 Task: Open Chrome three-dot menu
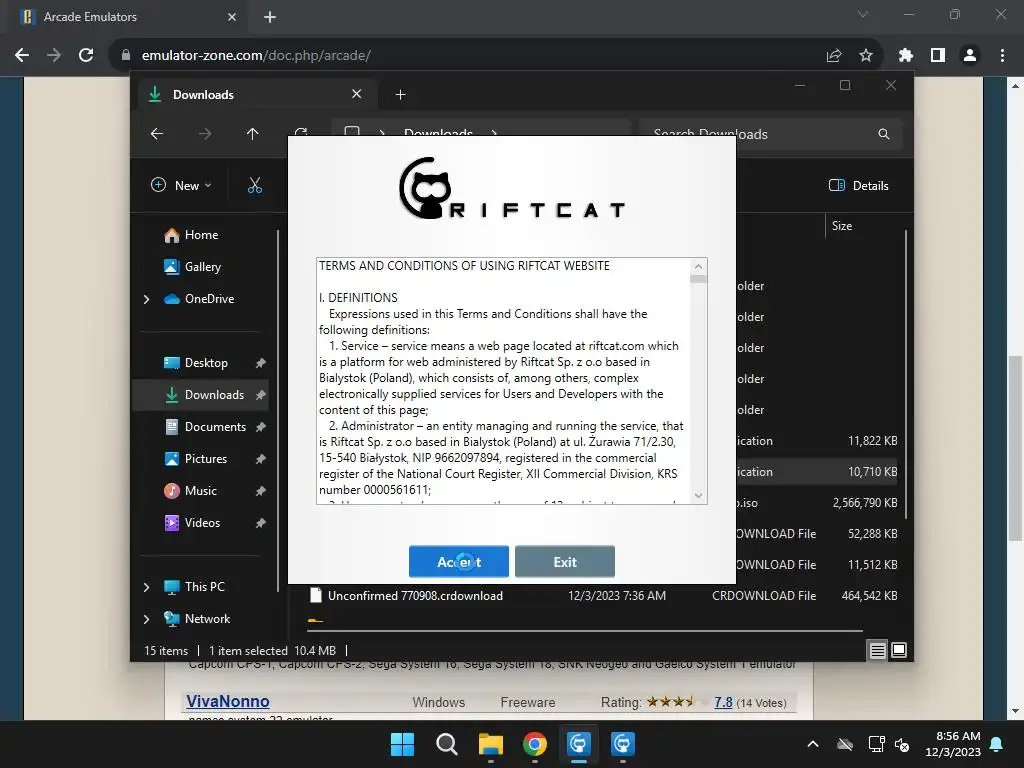(x=1002, y=56)
